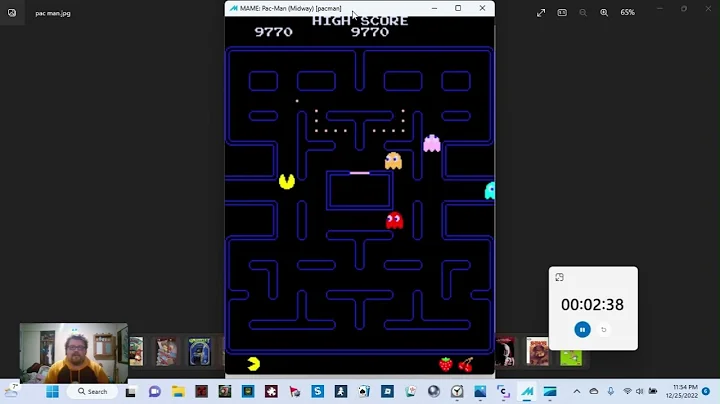The height and width of the screenshot is (404, 720).
Task: Click the zoom out magnifier in Photos
Action: pyautogui.click(x=583, y=13)
